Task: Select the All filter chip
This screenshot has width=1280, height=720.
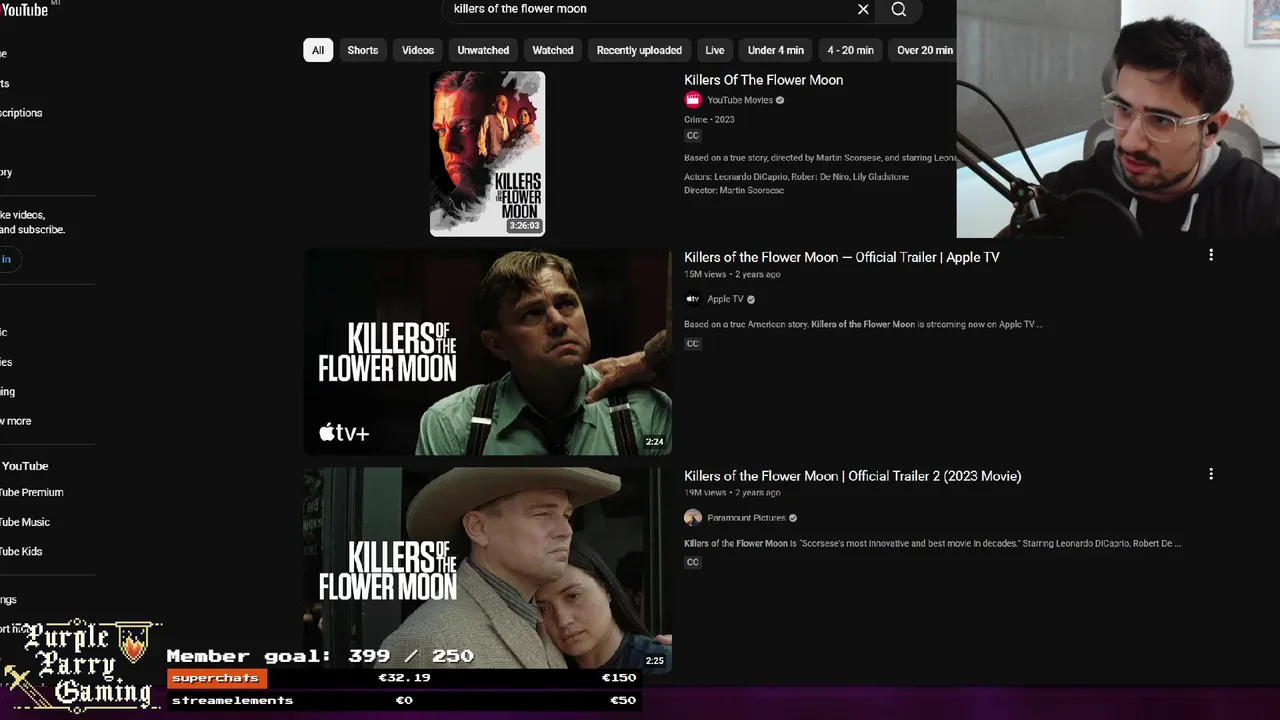Action: click(x=318, y=50)
